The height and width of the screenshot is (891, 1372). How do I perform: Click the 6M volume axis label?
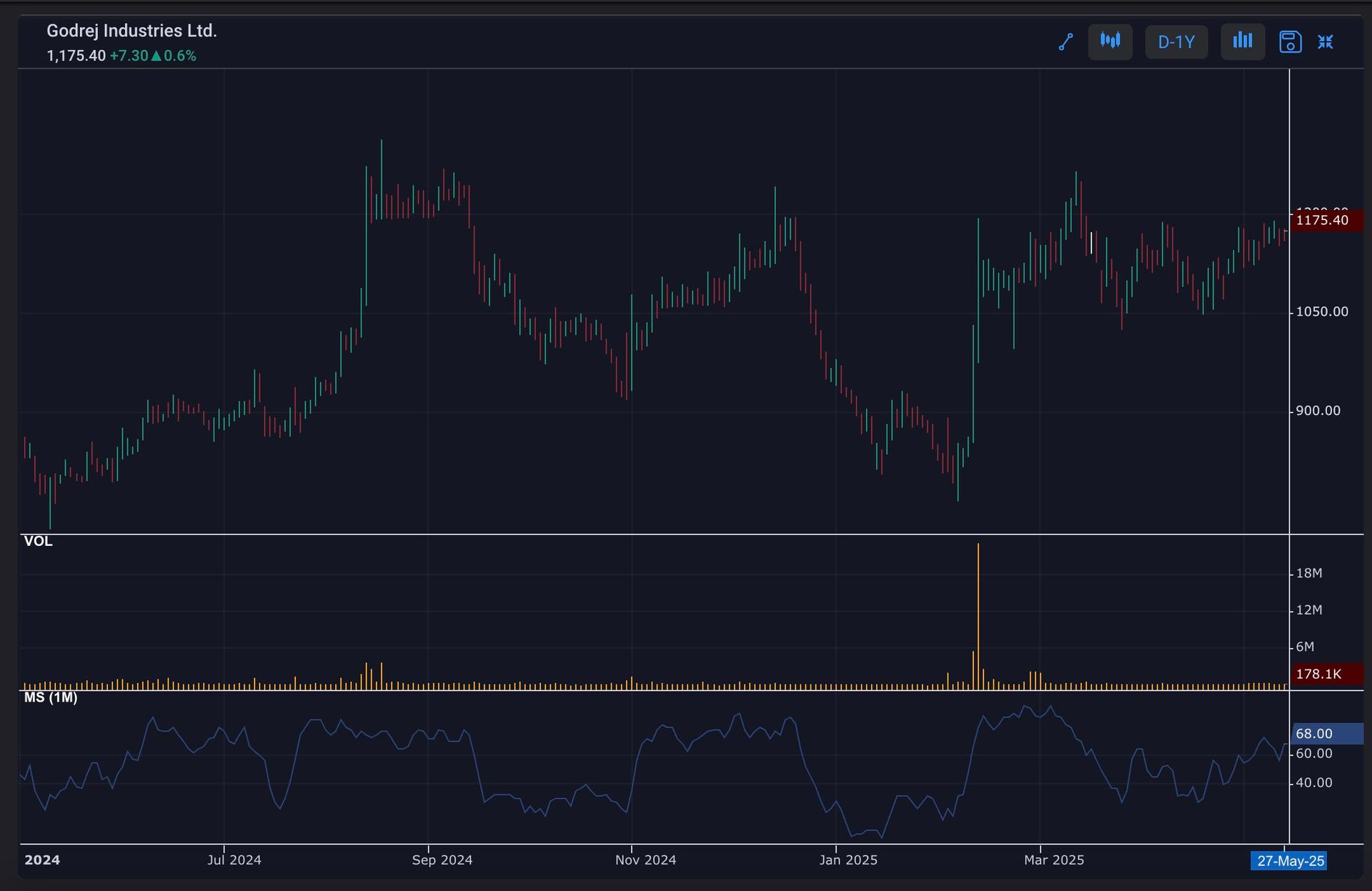pos(1305,647)
